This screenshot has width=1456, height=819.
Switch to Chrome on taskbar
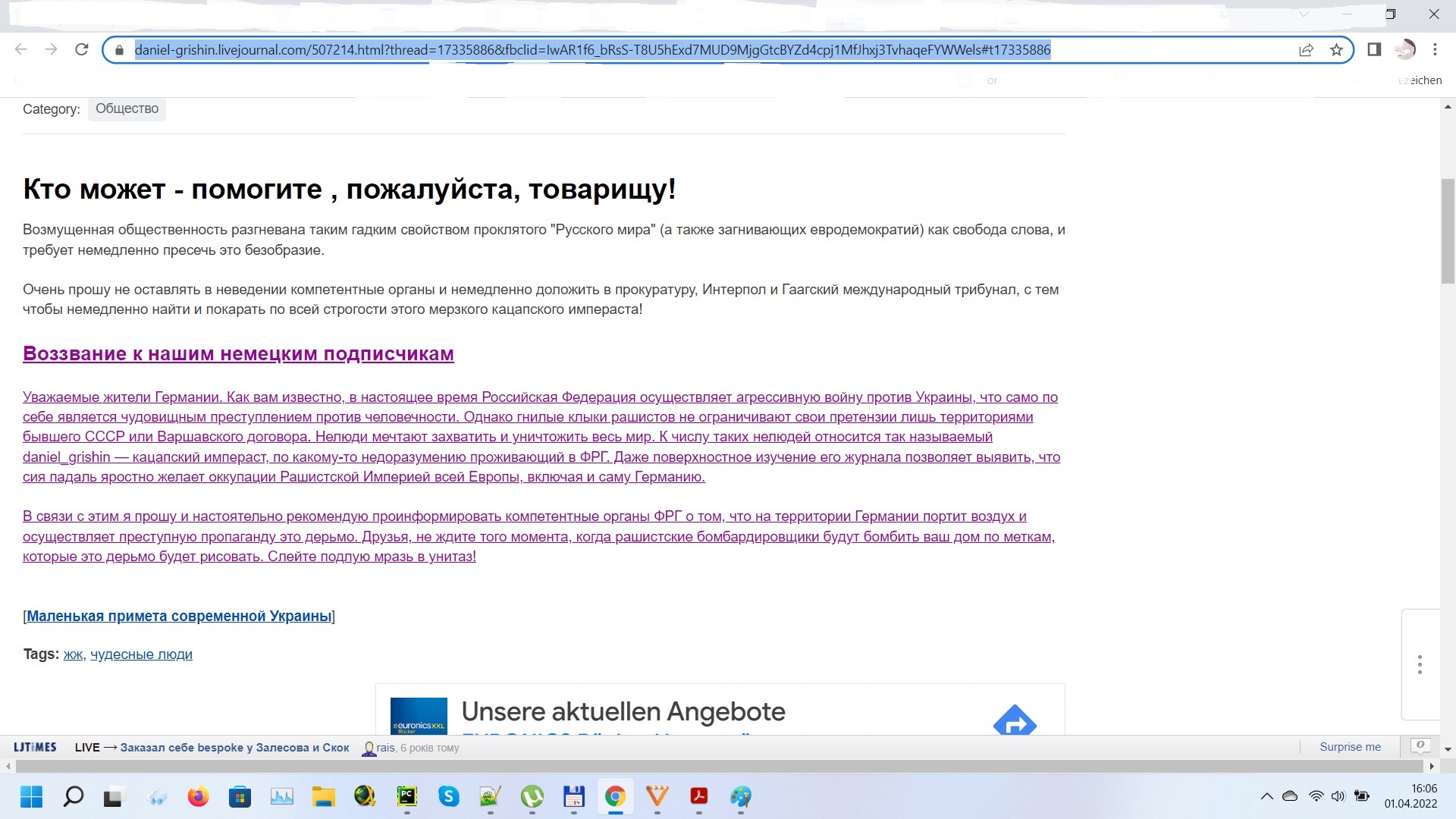[615, 796]
